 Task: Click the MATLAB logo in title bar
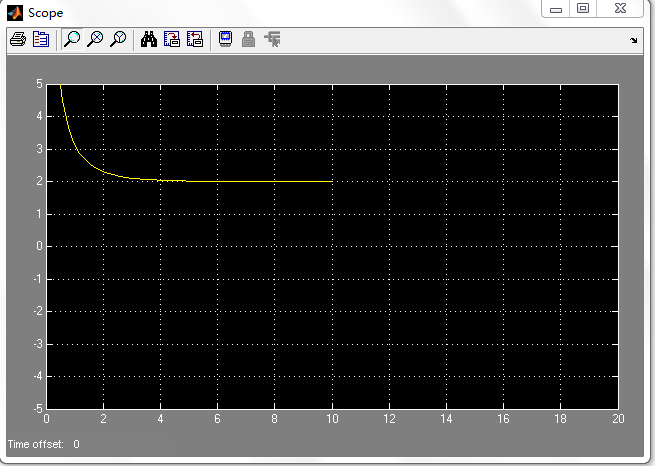click(15, 13)
